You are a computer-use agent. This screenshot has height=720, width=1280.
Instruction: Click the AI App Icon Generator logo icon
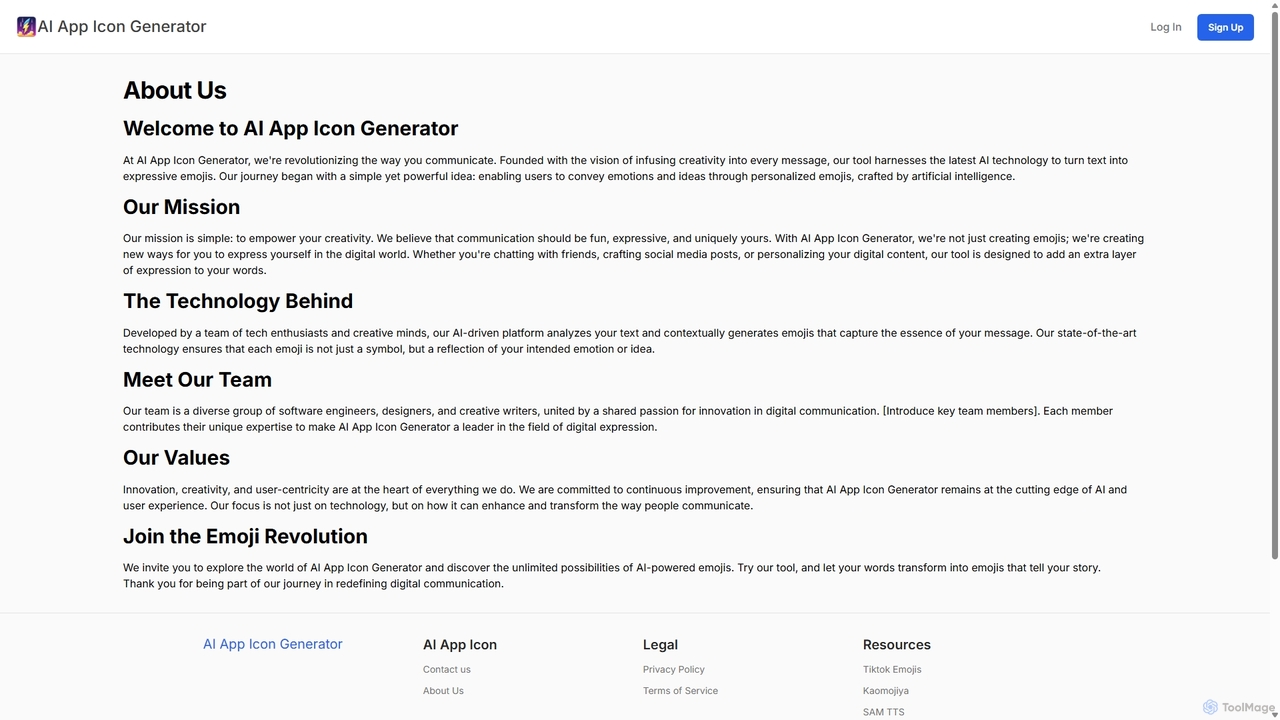[x=26, y=27]
